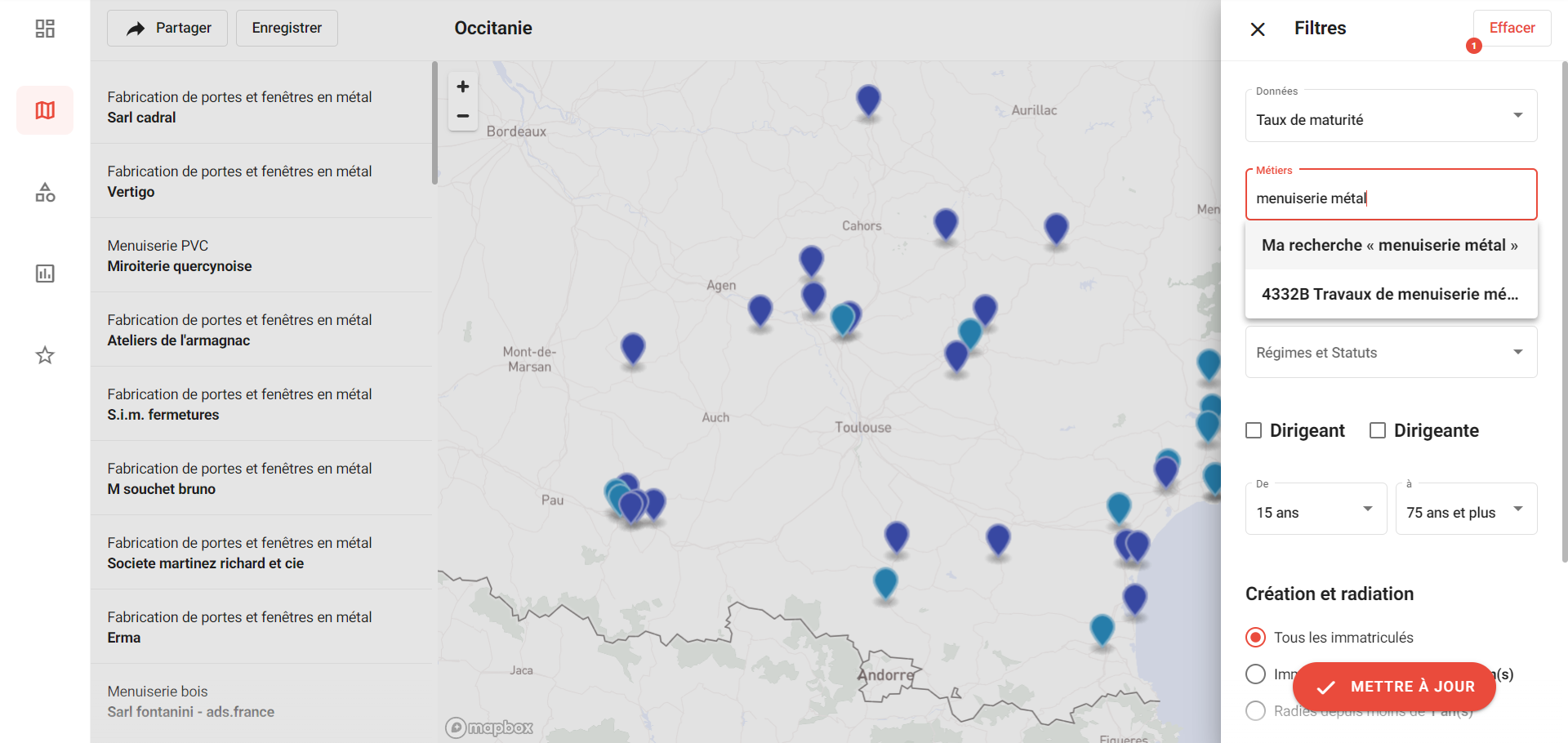Open Societe martinez richard et cie entry
Viewport: 1568px width, 743px height.
click(x=261, y=553)
